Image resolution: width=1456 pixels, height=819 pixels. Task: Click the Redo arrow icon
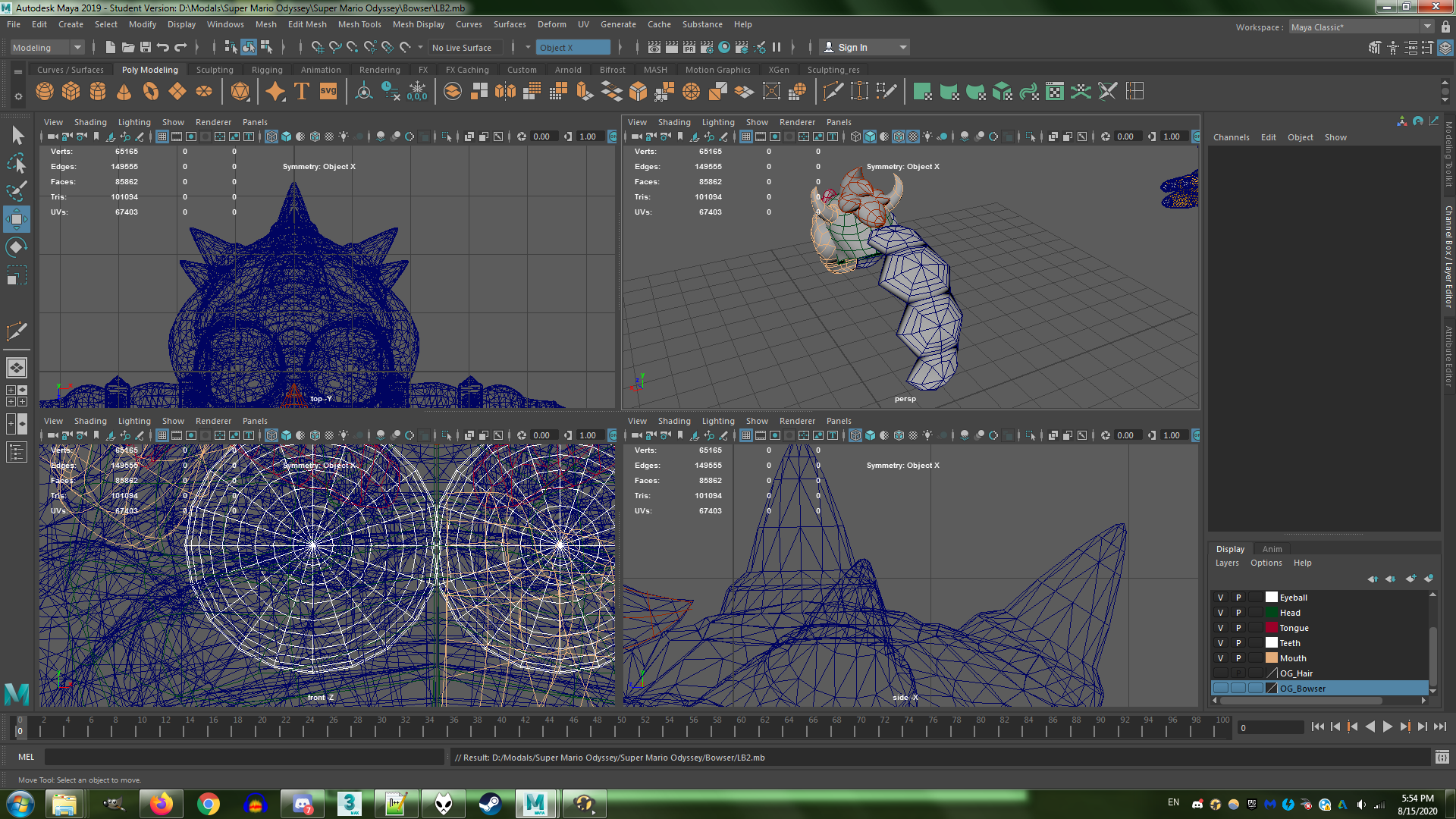pyautogui.click(x=180, y=47)
